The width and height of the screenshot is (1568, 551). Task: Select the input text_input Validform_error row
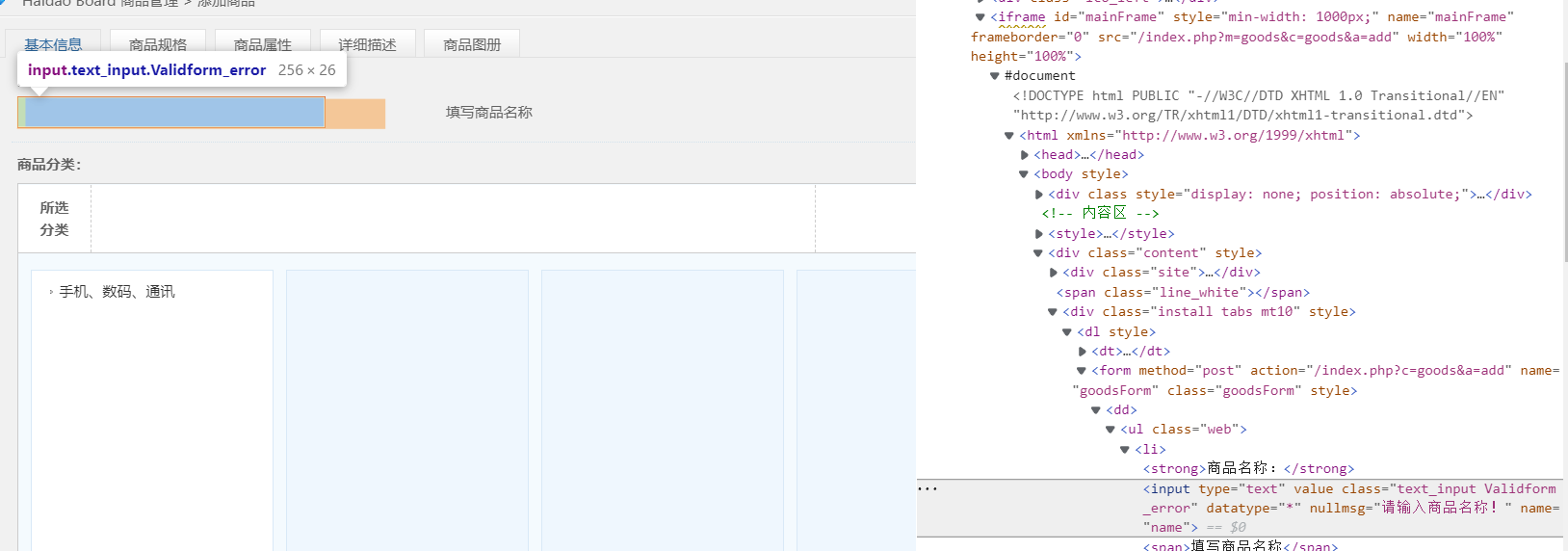pyautogui.click(x=1242, y=508)
